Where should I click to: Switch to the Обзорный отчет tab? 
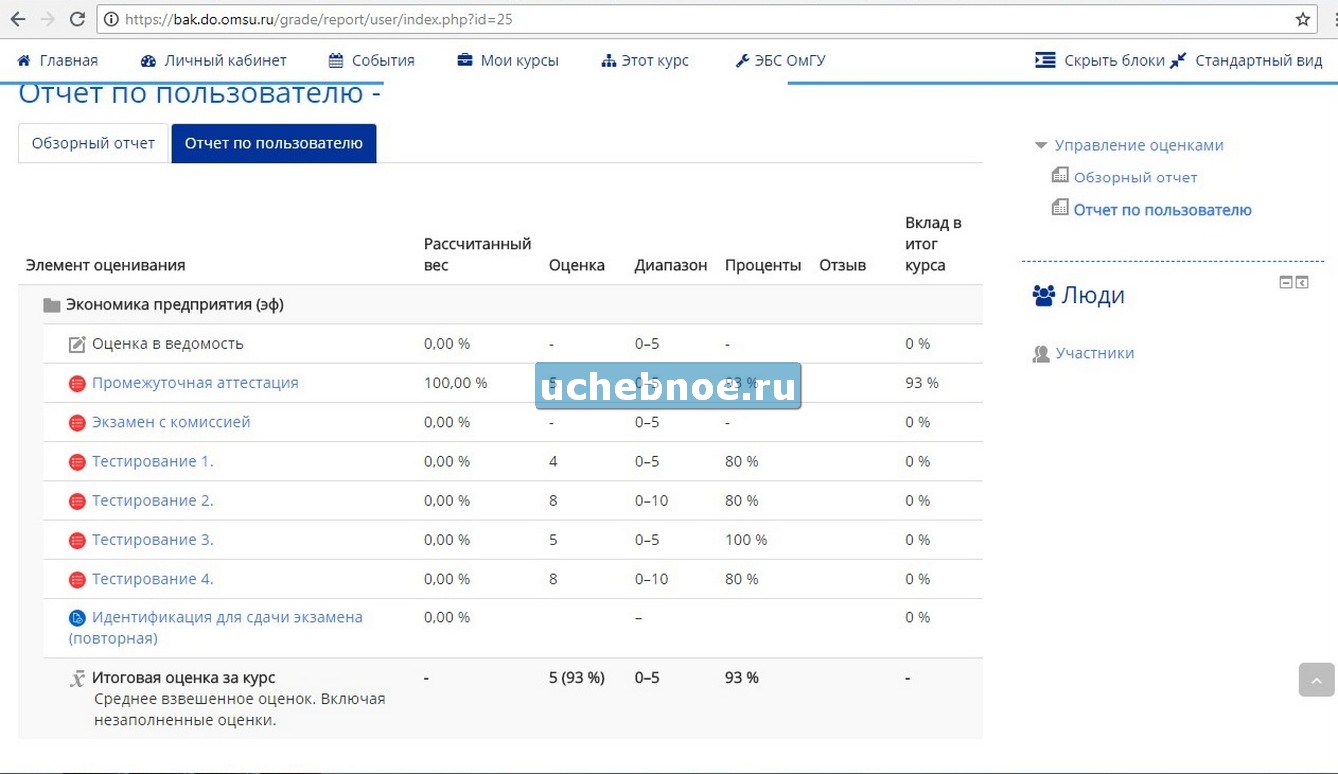(x=93, y=143)
